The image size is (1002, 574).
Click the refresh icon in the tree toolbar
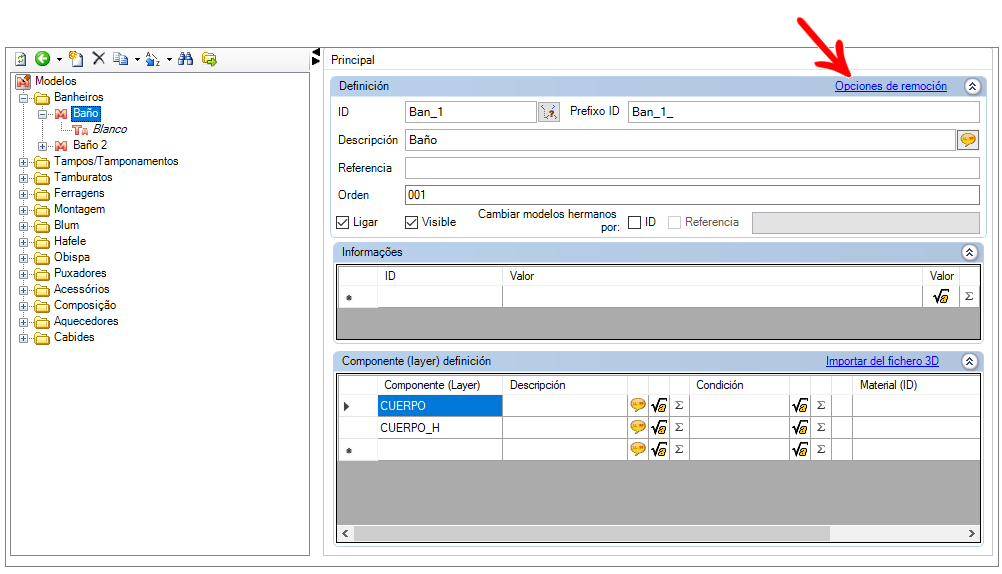coord(20,59)
